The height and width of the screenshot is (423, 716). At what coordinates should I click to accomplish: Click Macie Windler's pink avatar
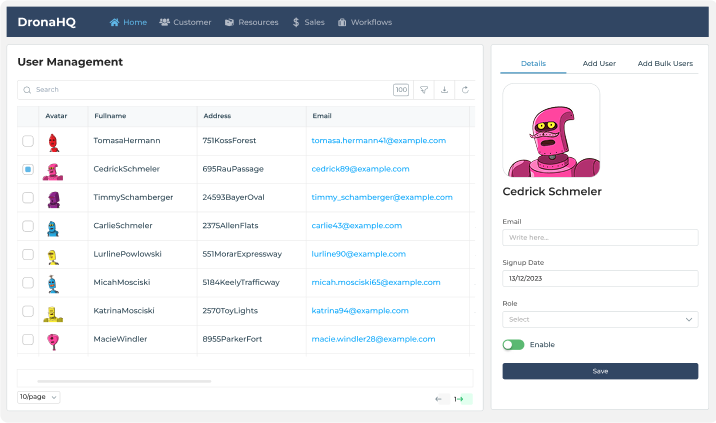click(53, 341)
